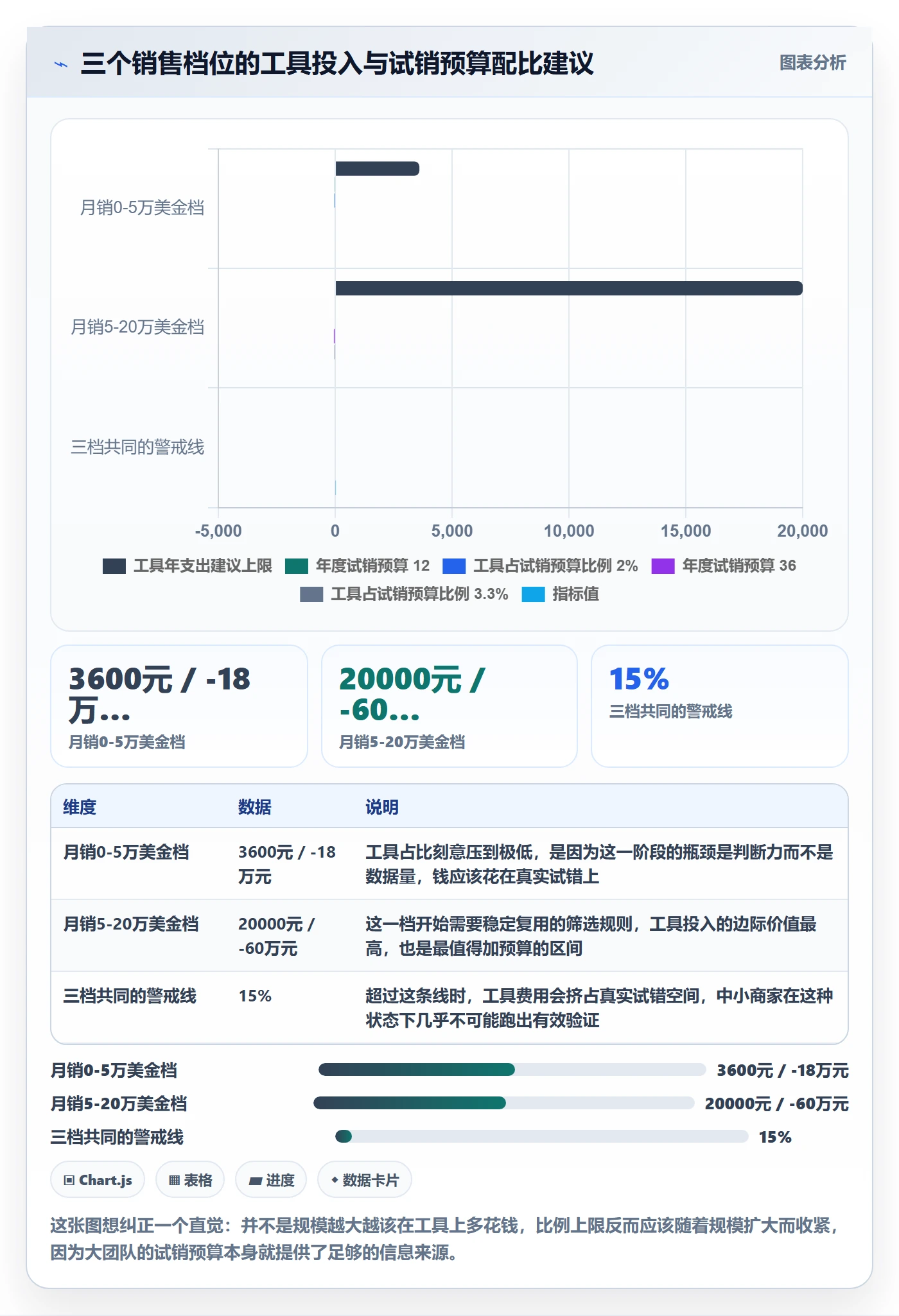Click the 3600元 / -18万 data card
Viewport: 899px width, 1316px height.
tap(179, 706)
